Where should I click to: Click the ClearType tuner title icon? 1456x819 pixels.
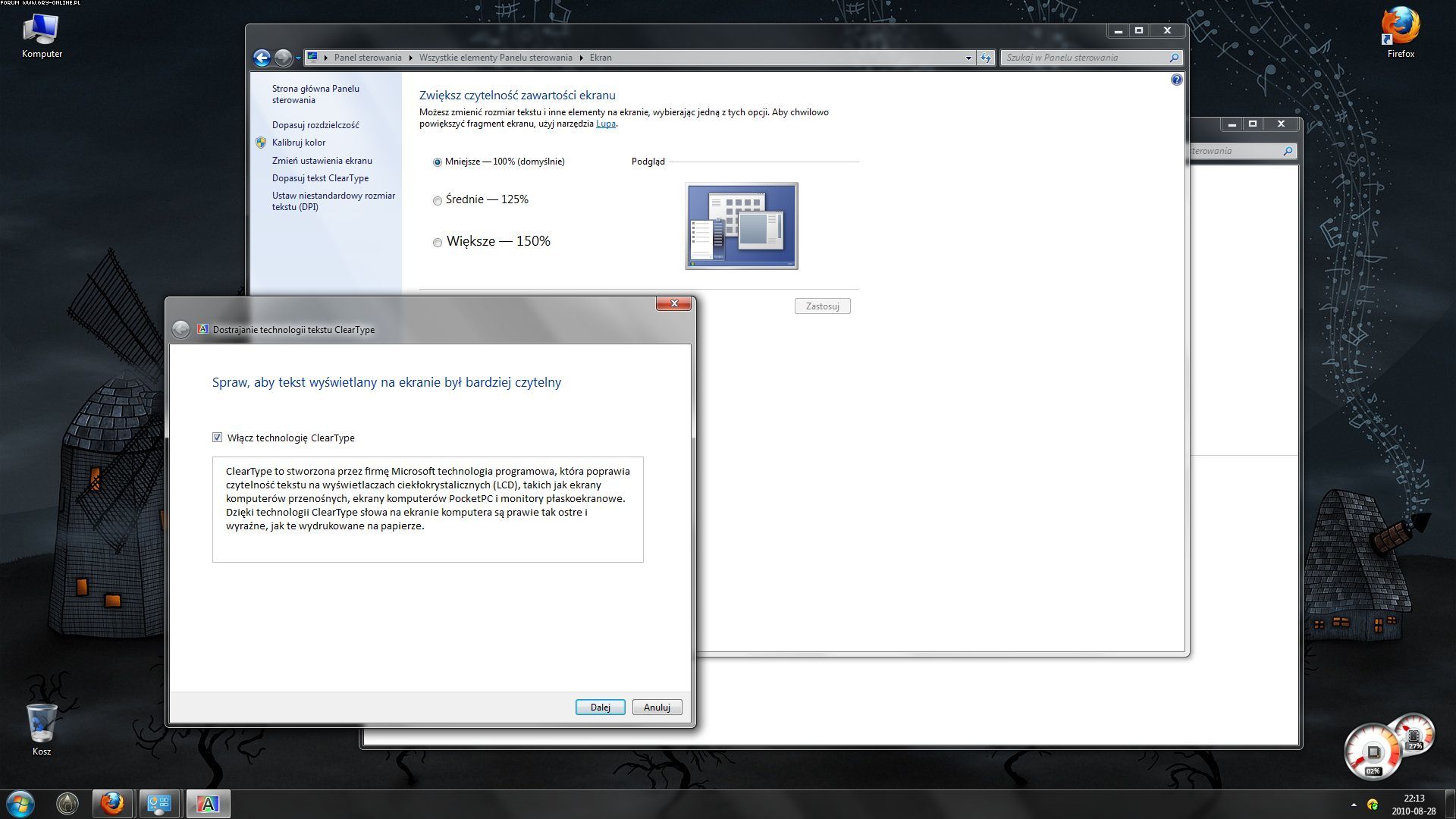[202, 329]
